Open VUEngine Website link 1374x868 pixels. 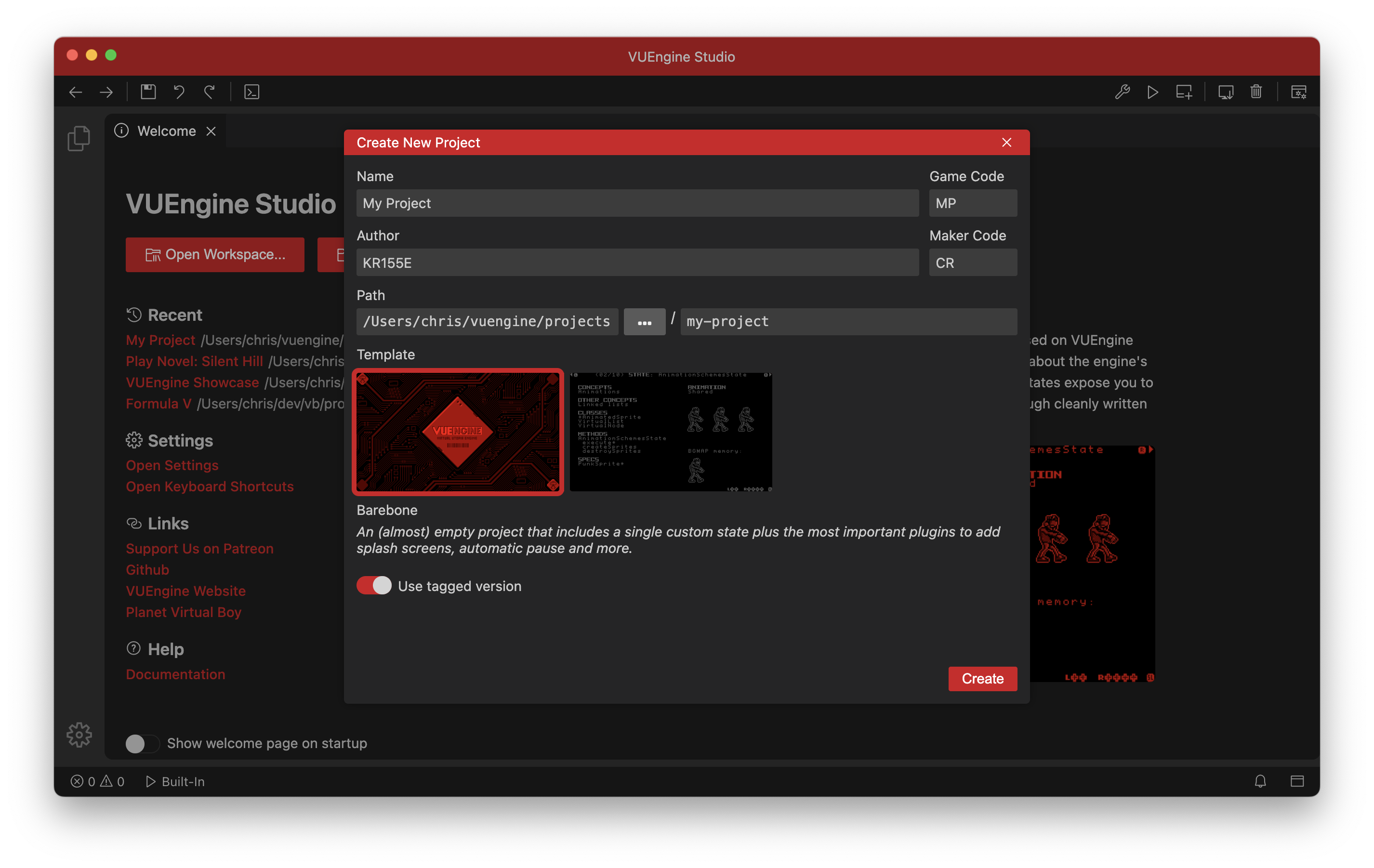185,591
